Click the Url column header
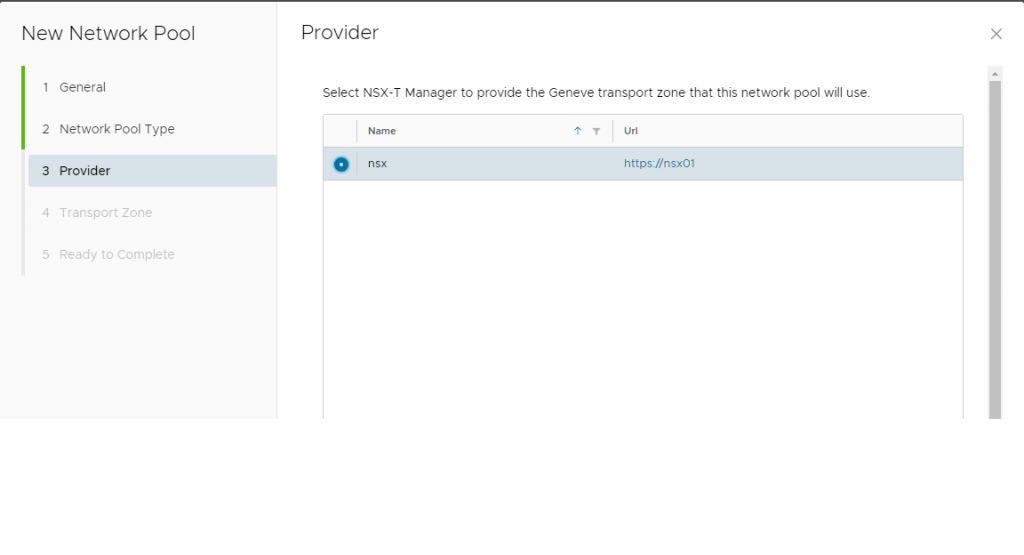Viewport: 1024px width, 555px height. point(630,131)
